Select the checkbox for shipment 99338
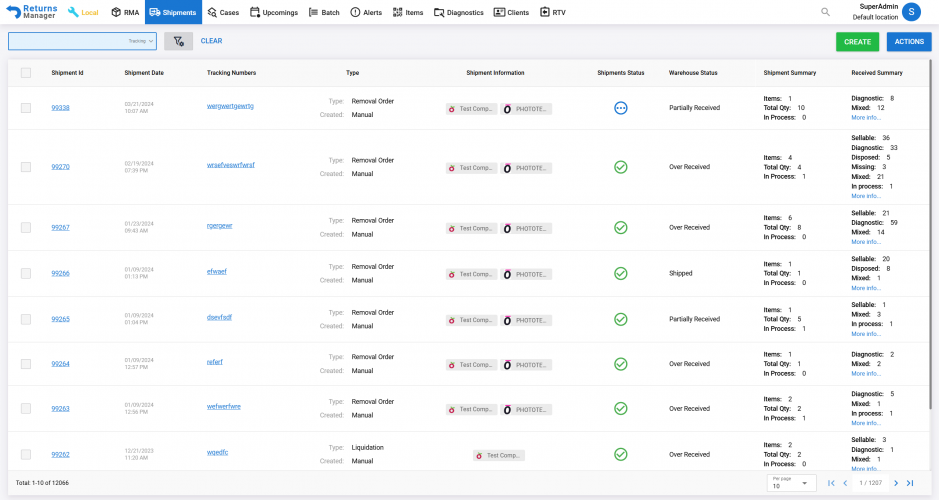Screen dimensions: 939x500 [x=26, y=108]
